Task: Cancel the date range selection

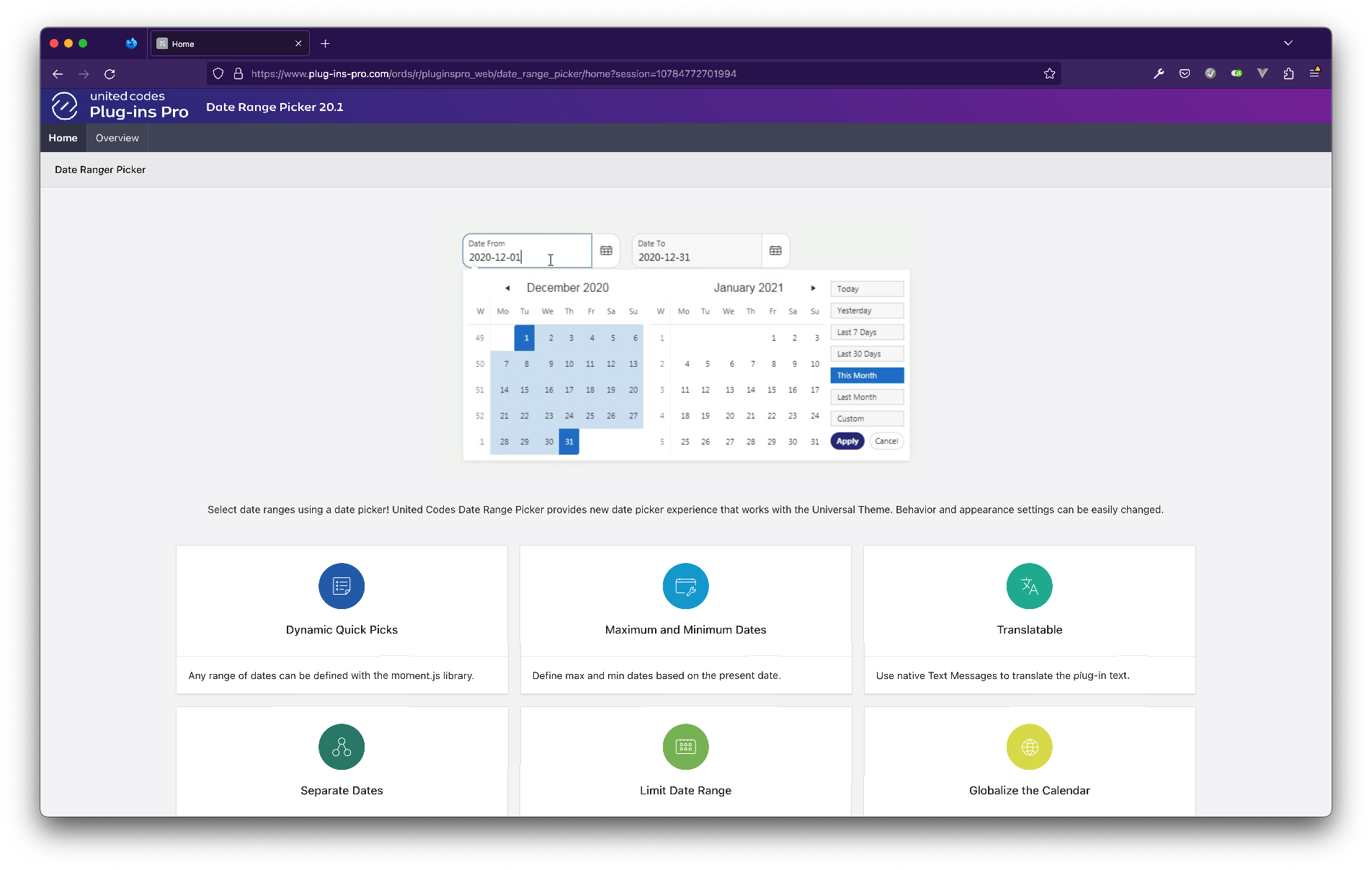Action: pos(886,441)
